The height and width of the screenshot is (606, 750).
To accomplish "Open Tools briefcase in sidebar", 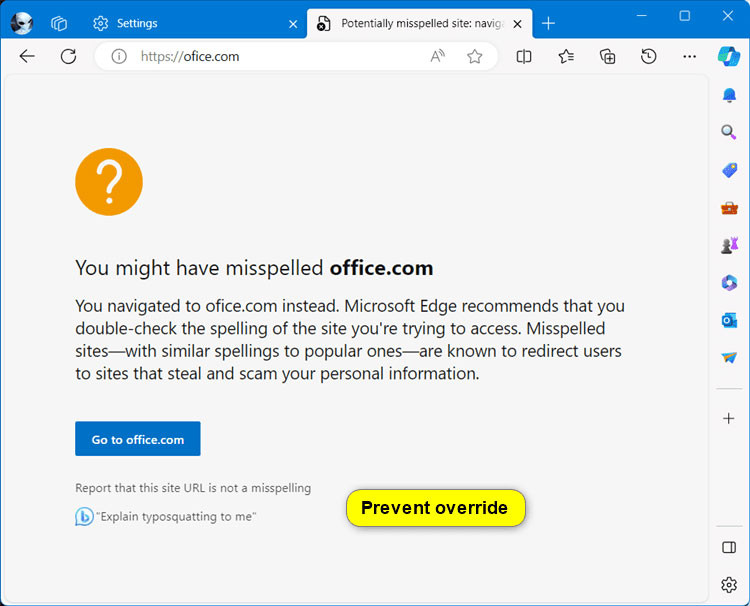I will [x=729, y=208].
